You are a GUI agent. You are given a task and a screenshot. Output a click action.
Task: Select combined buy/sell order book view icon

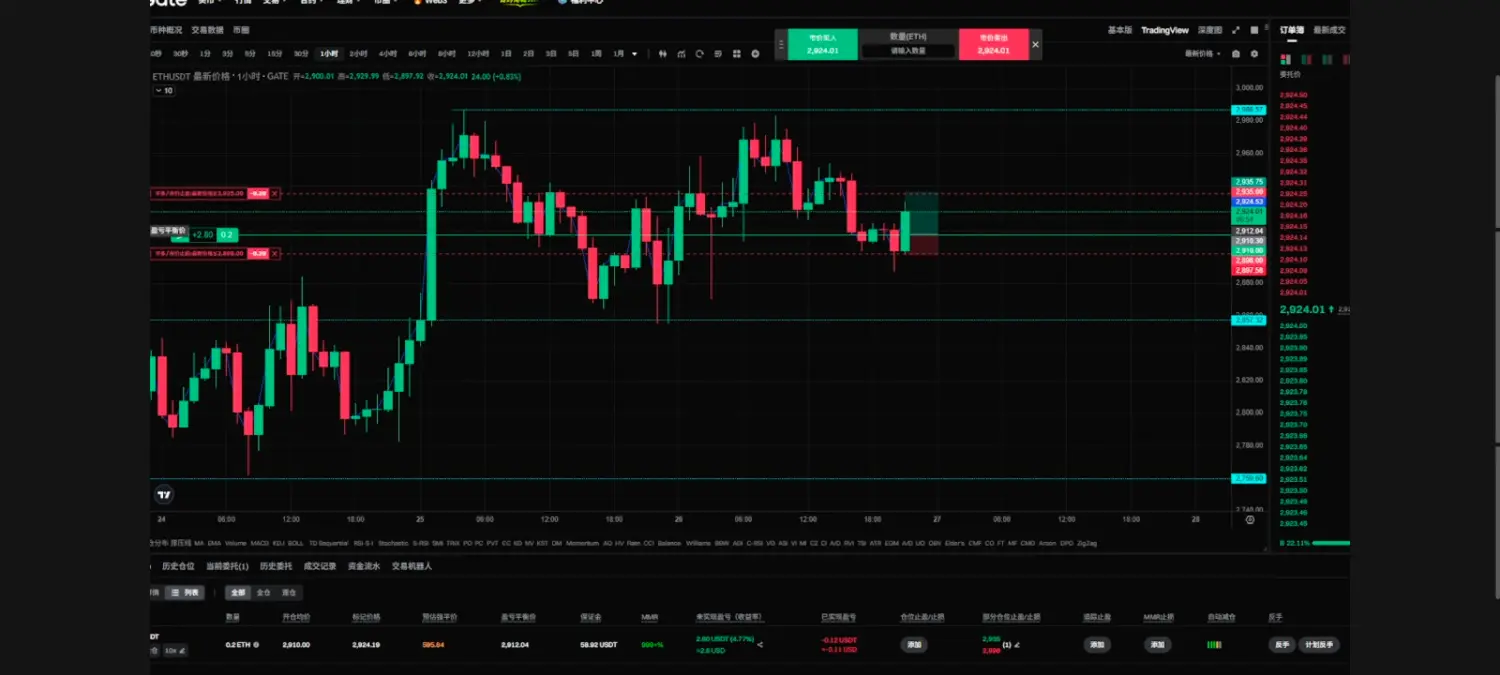tap(1286, 59)
